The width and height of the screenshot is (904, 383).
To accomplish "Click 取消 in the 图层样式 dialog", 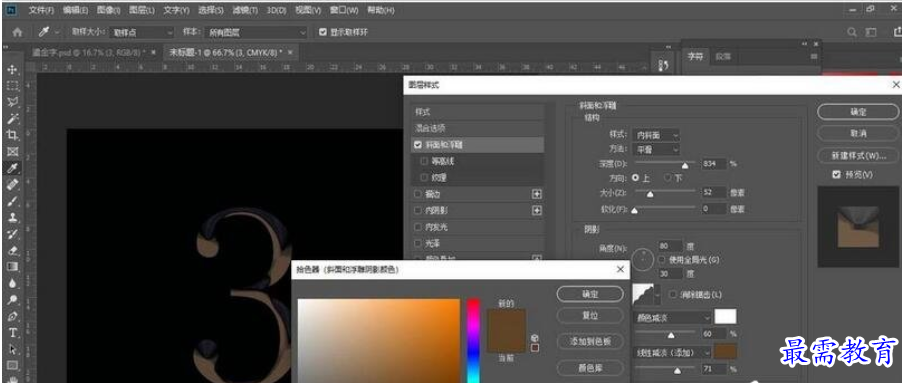I will pyautogui.click(x=858, y=133).
